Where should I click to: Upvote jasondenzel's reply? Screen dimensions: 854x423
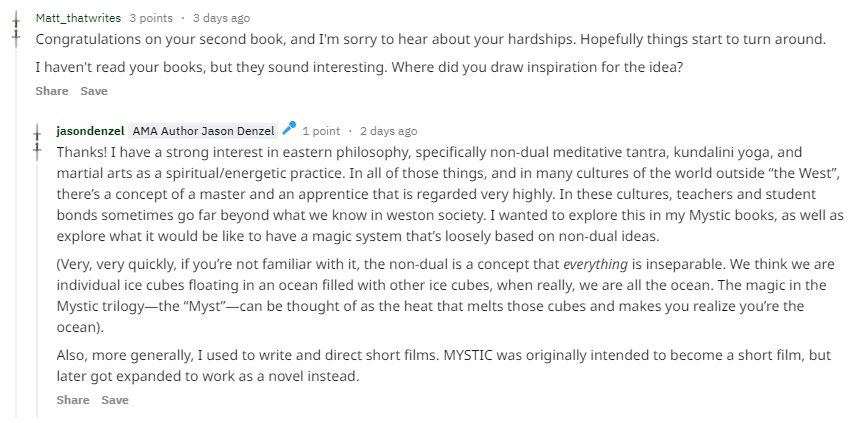coord(37,132)
